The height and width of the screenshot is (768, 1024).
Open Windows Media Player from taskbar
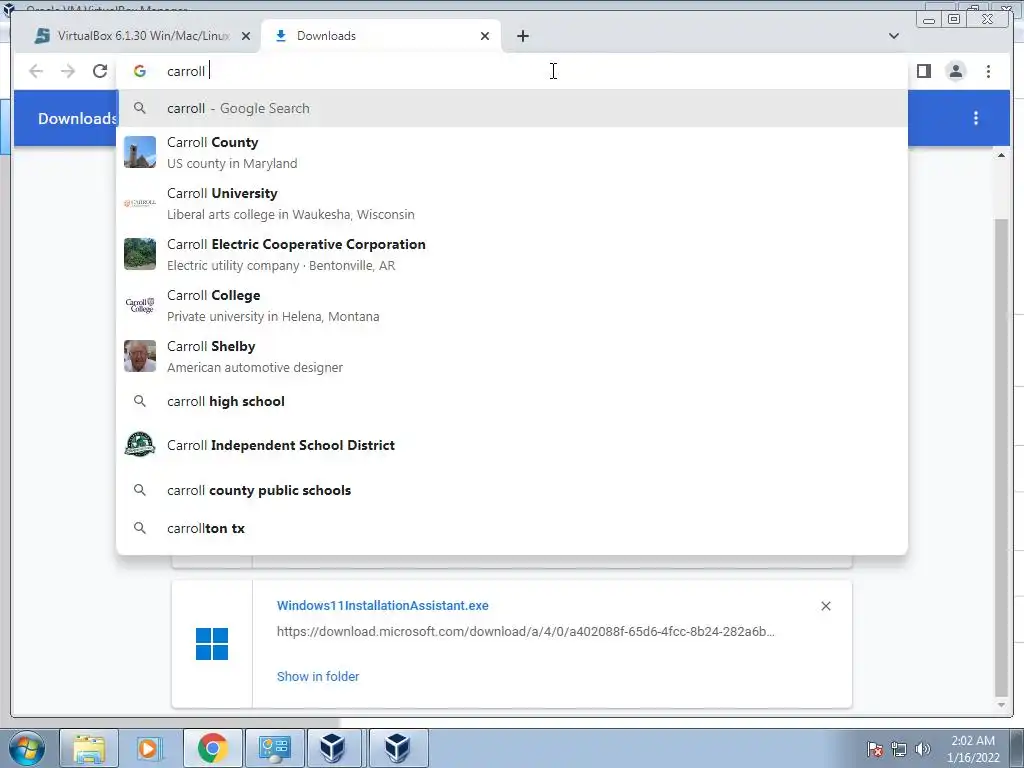(x=150, y=748)
